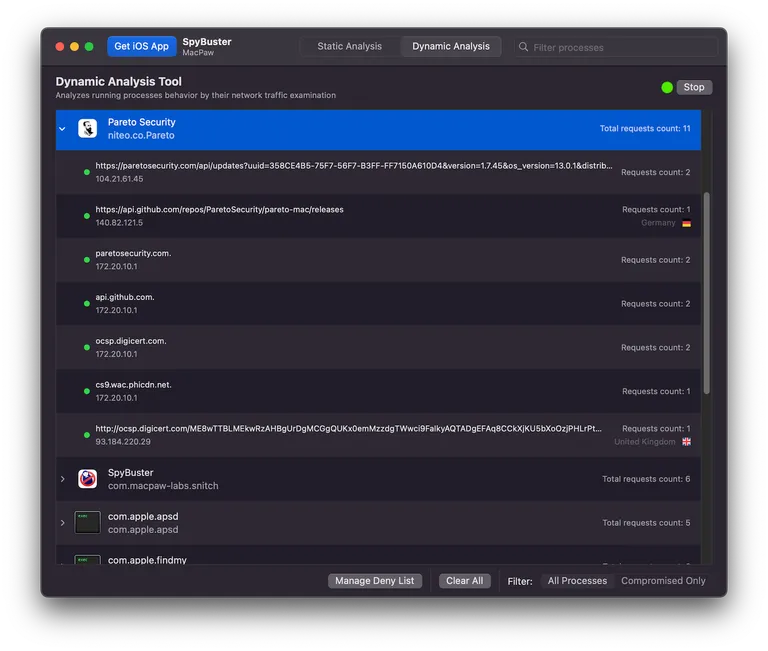Click IP address 93.184.220.29
Screen dimensions: 768x651
point(123,441)
